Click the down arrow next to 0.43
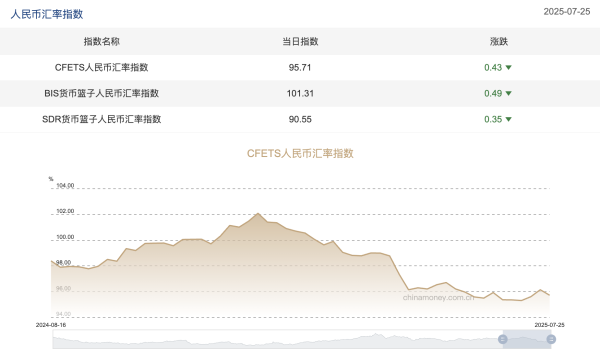This screenshot has width=600, height=360. click(x=509, y=67)
